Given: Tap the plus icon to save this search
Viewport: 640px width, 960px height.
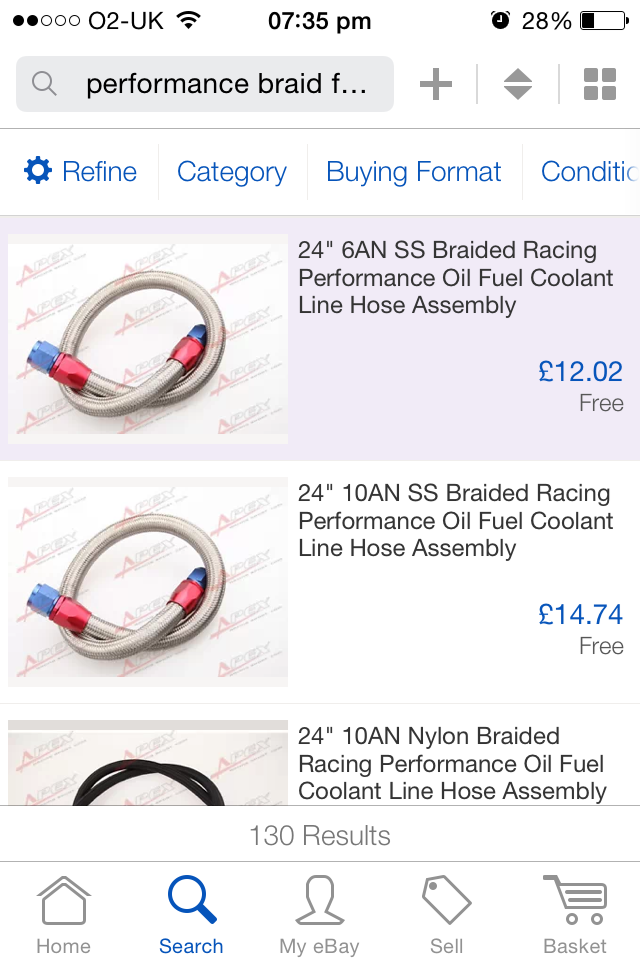Looking at the screenshot, I should pyautogui.click(x=435, y=83).
